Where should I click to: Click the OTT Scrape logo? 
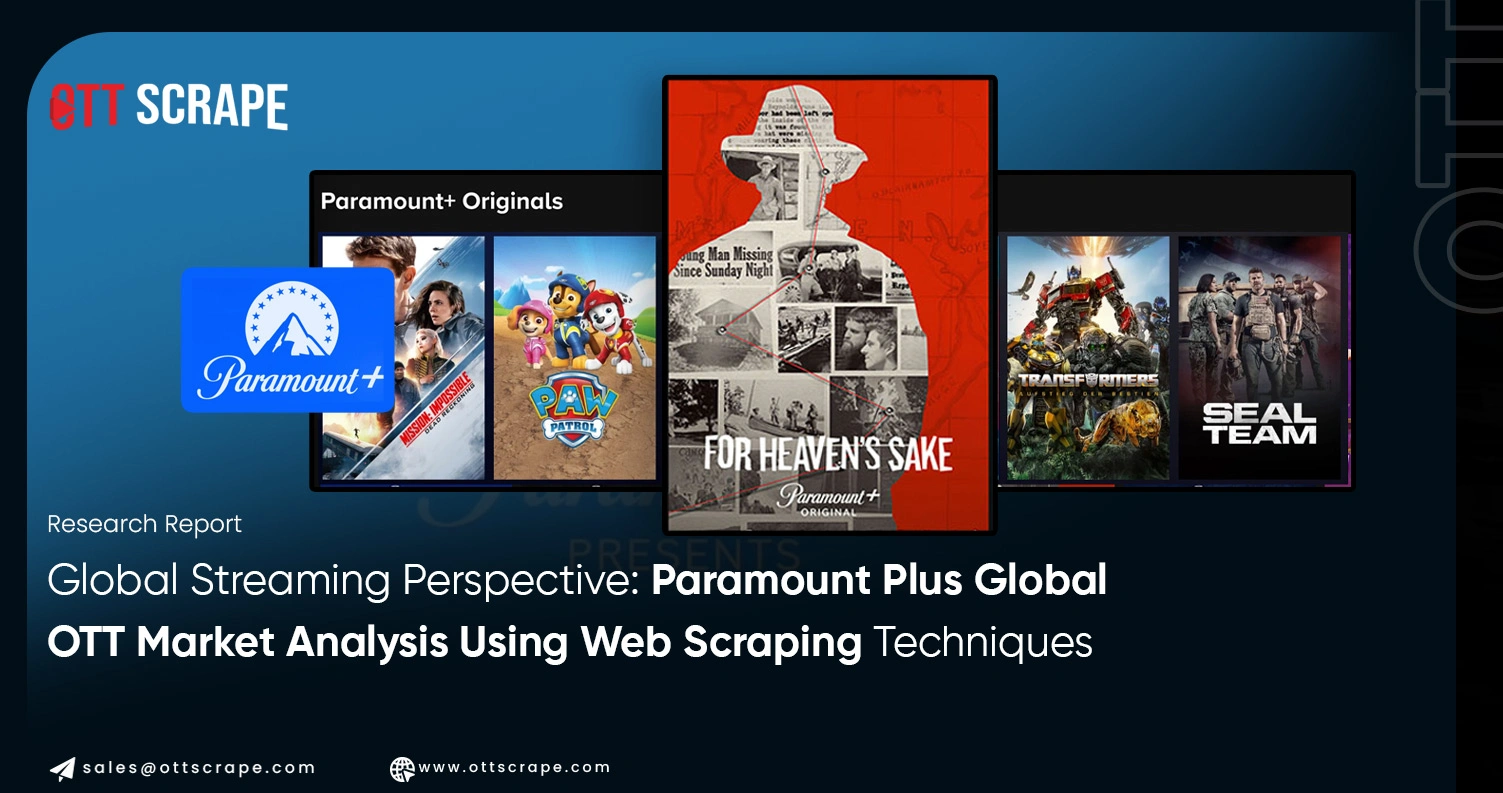(x=169, y=106)
